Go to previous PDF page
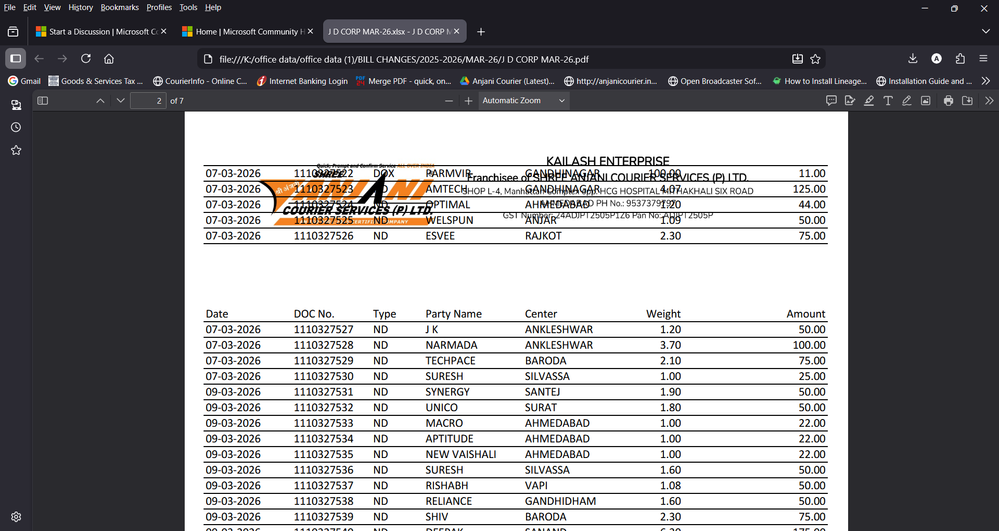Viewport: 999px width, 531px height. coord(100,101)
